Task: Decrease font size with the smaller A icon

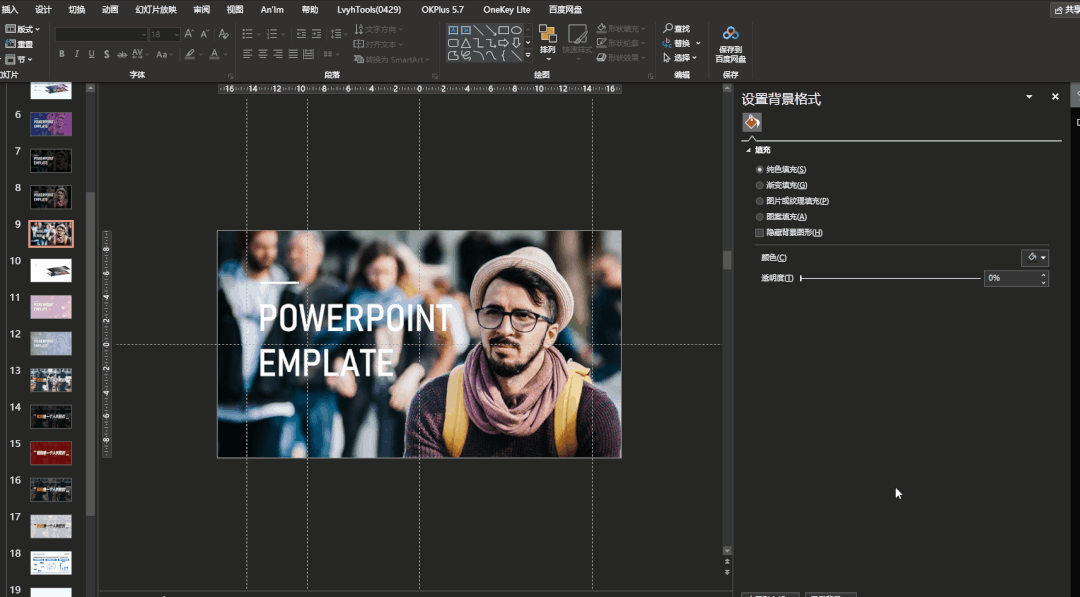Action: [x=205, y=34]
